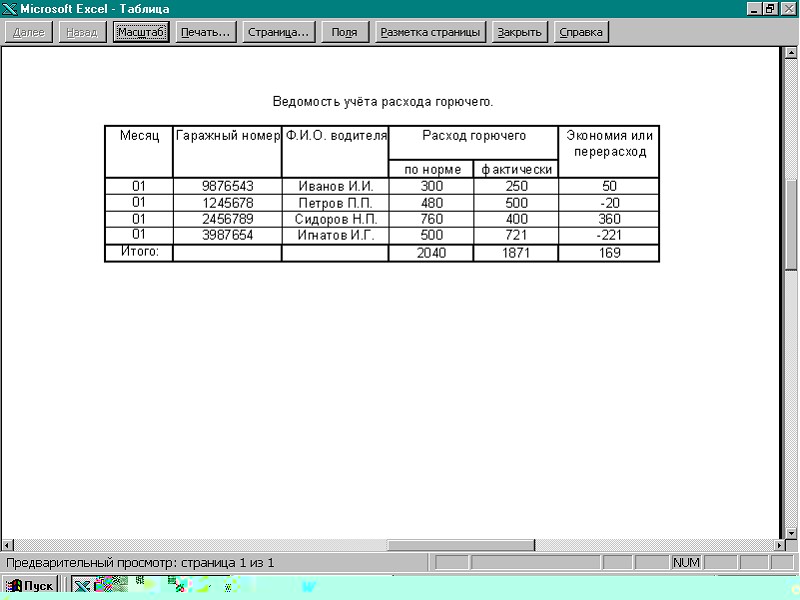Click garage number 1245678
The height and width of the screenshot is (600, 800).
228,203
